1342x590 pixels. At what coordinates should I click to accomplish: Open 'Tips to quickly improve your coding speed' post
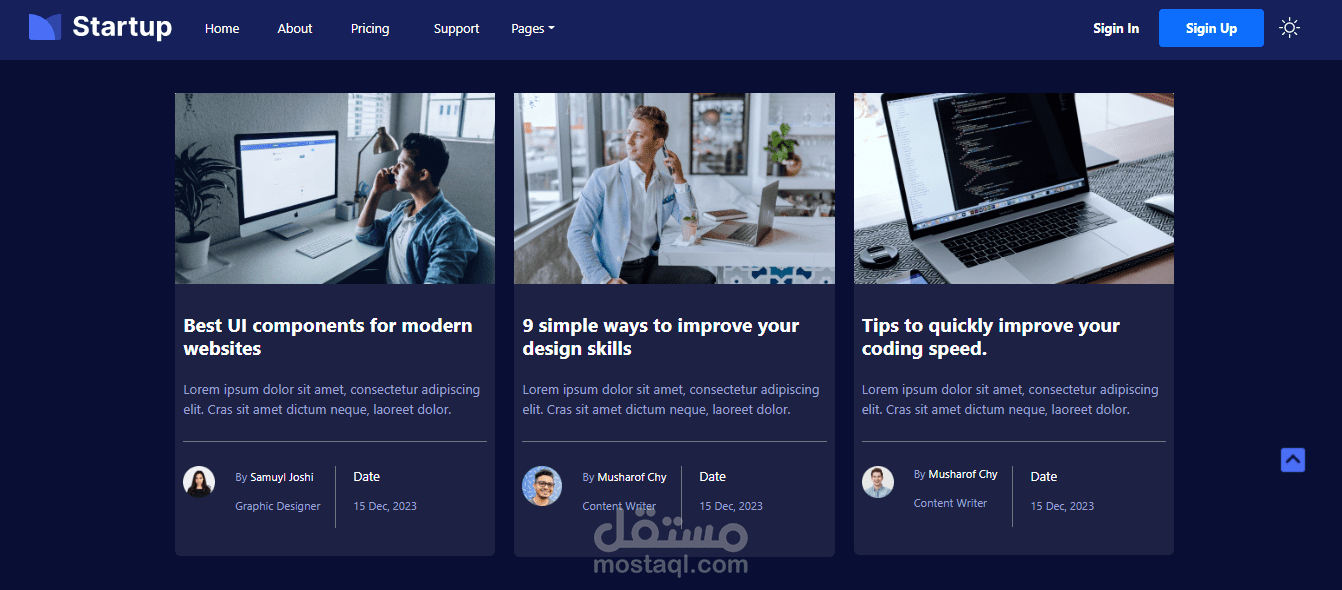[991, 337]
